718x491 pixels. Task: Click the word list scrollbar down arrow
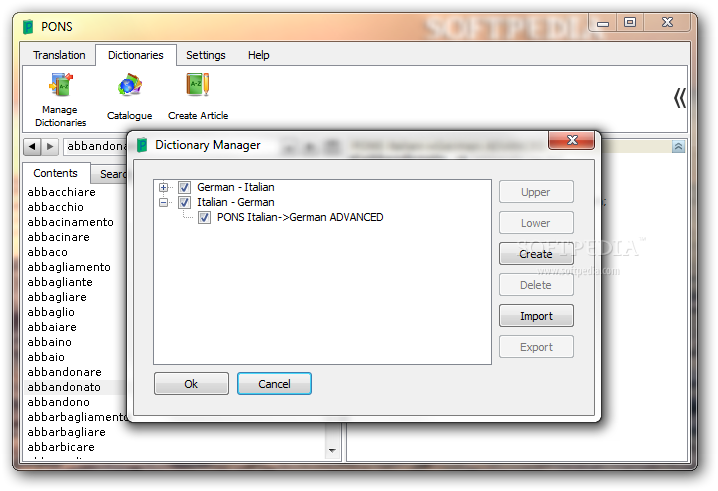point(332,451)
